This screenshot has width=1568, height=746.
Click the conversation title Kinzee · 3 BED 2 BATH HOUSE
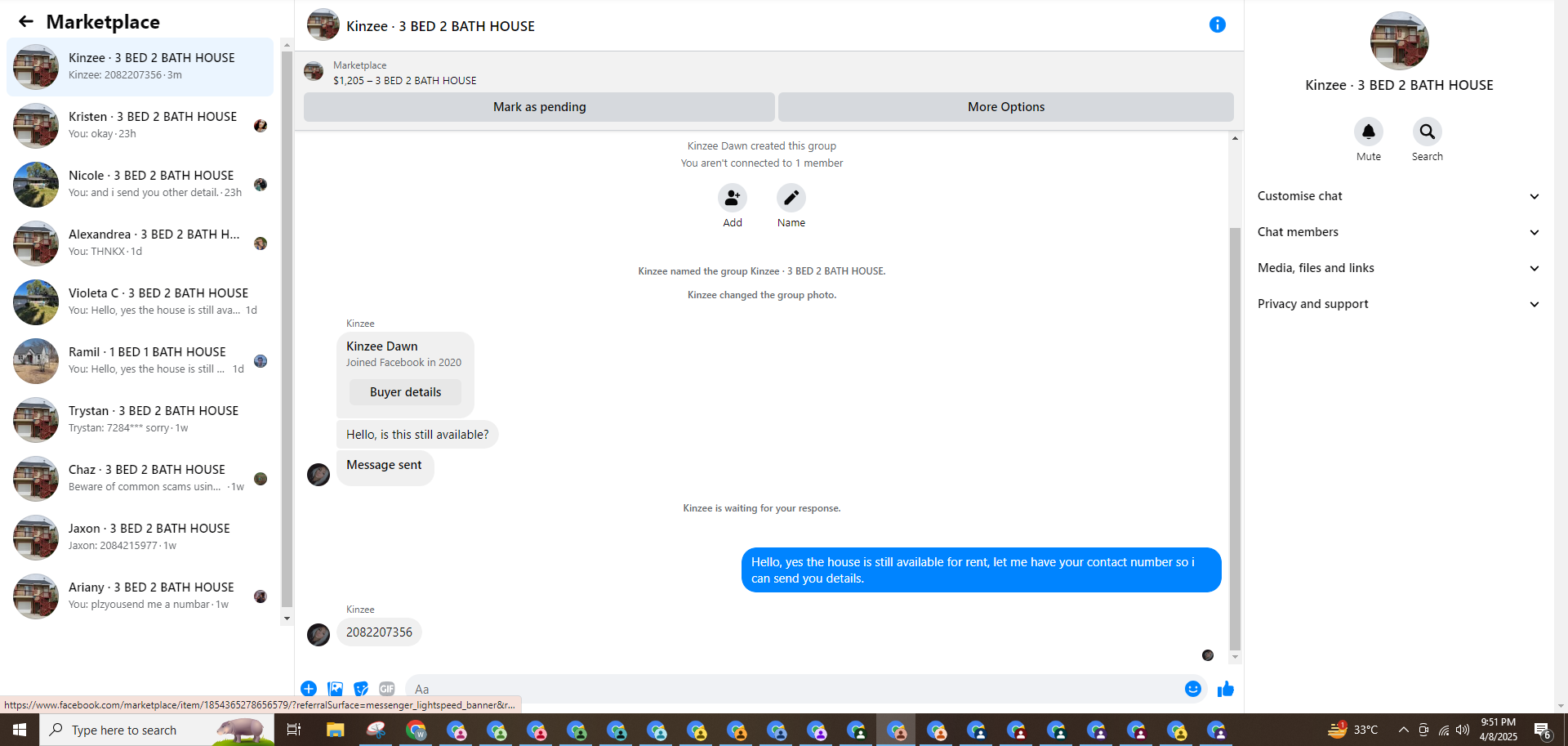coord(440,26)
